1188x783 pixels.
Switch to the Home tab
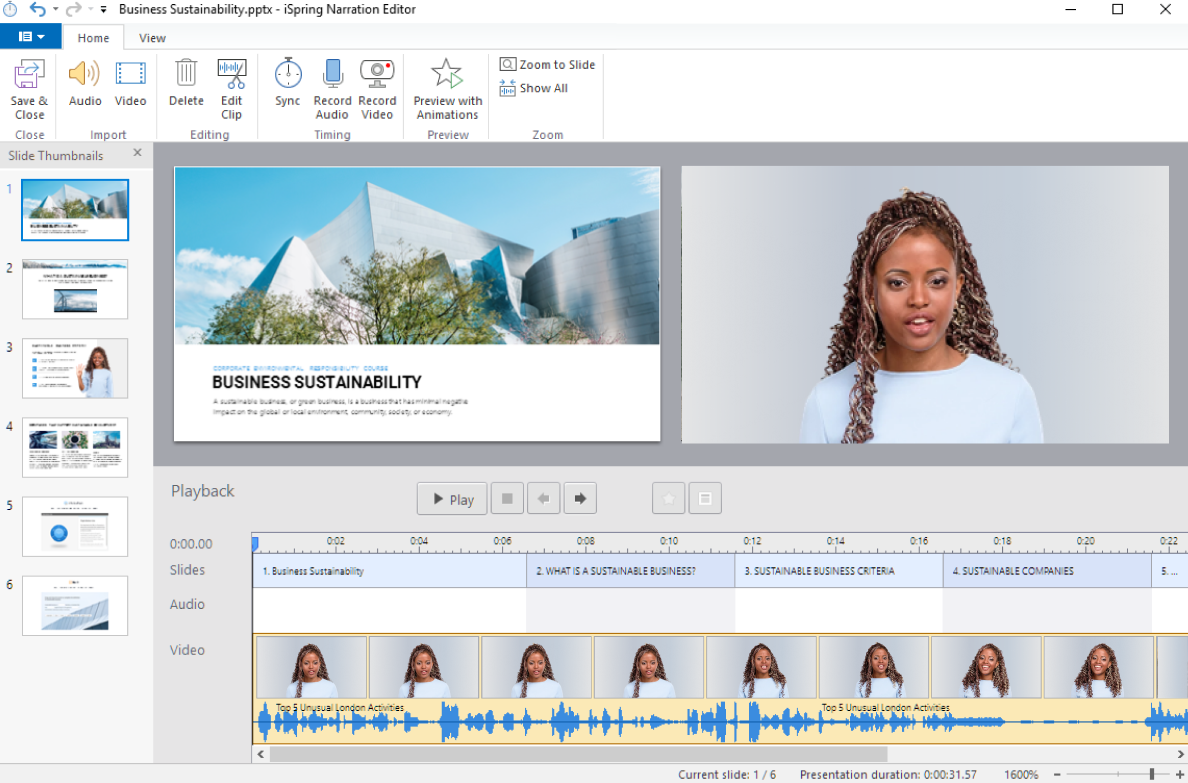click(94, 37)
